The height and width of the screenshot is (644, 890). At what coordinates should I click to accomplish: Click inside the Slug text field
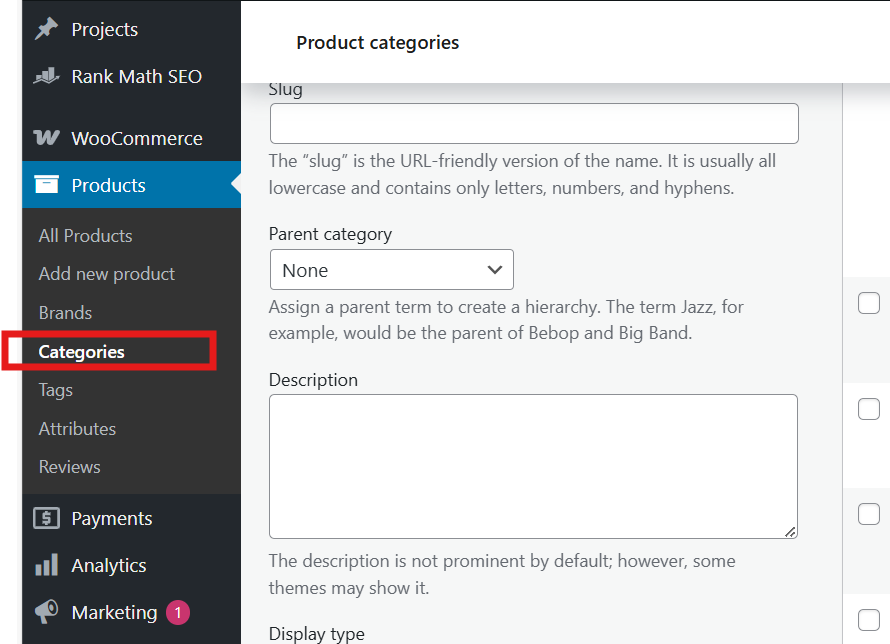(x=534, y=124)
